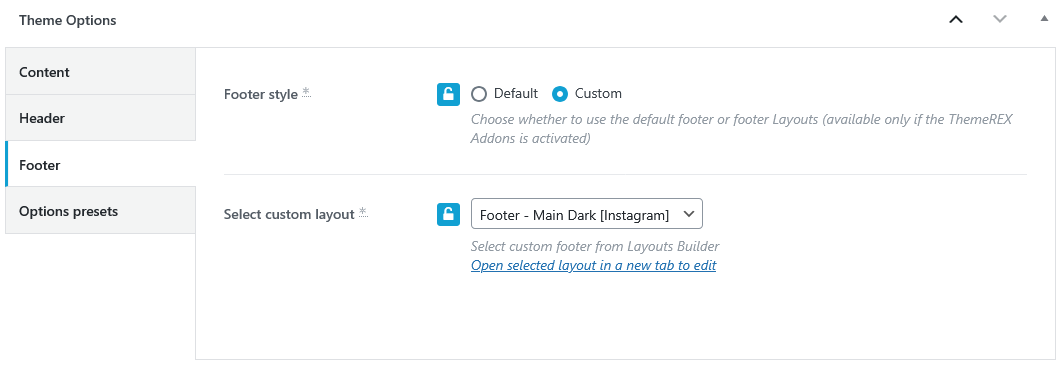The image size is (1064, 370).
Task: Select the Footer tab
Action: pos(100,164)
